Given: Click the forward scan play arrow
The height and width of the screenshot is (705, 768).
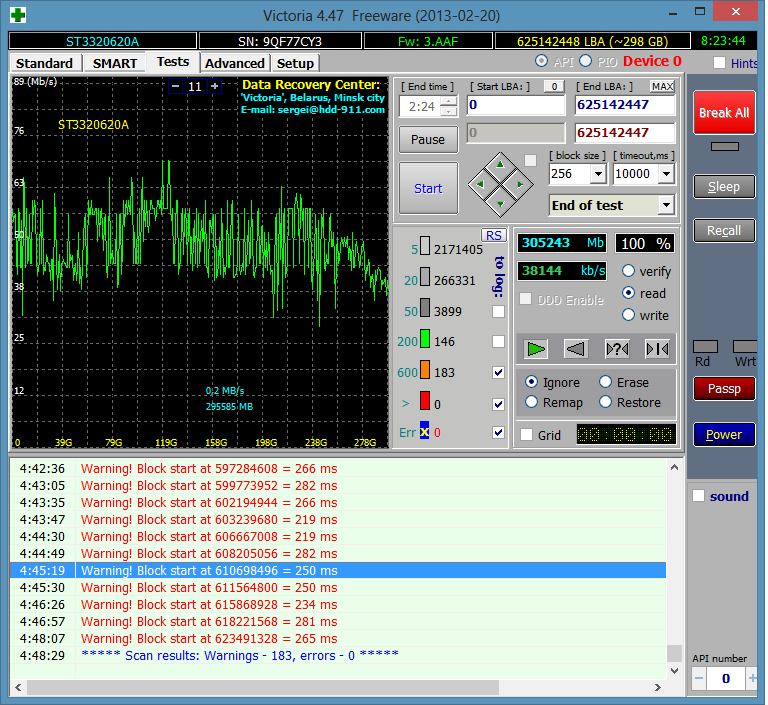Looking at the screenshot, I should pyautogui.click(x=537, y=349).
